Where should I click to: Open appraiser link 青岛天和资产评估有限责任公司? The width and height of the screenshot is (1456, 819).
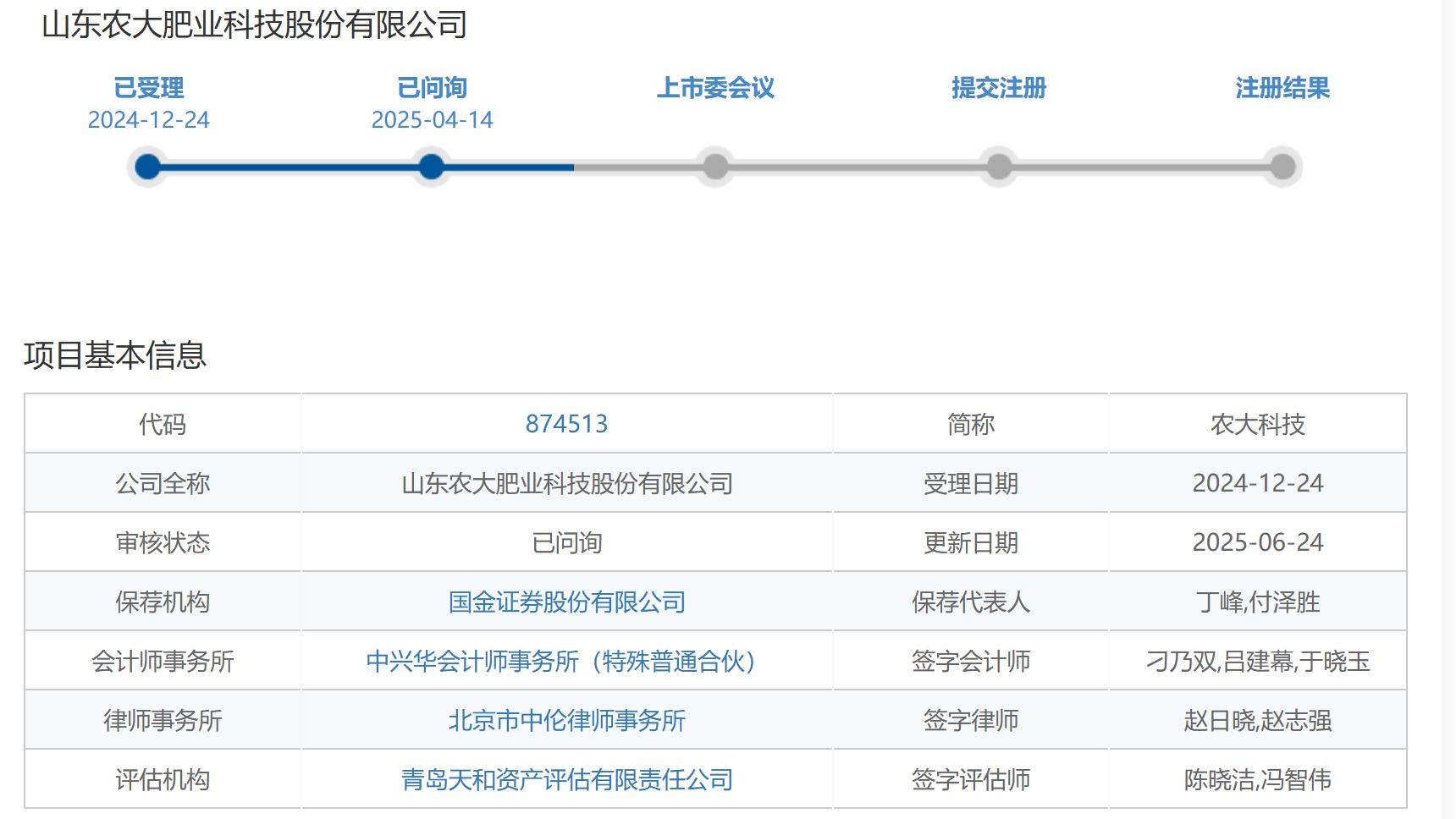567,779
